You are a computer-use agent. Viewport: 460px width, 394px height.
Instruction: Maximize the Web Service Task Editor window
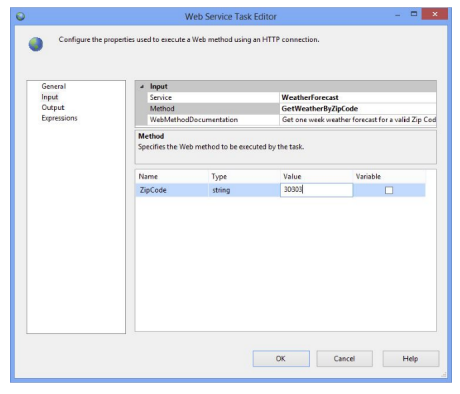(x=414, y=14)
